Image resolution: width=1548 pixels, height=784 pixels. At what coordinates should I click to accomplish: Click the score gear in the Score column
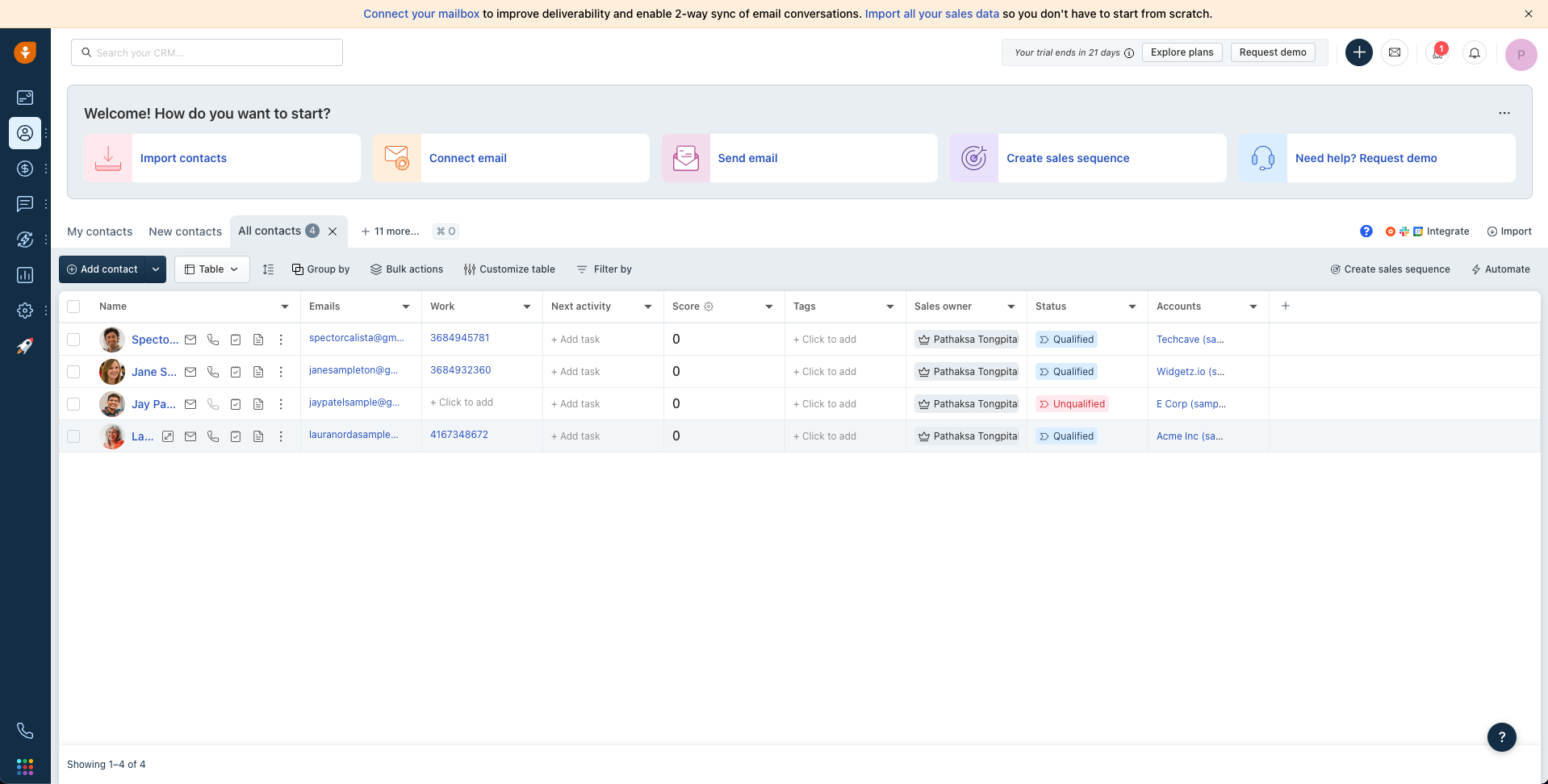(709, 307)
